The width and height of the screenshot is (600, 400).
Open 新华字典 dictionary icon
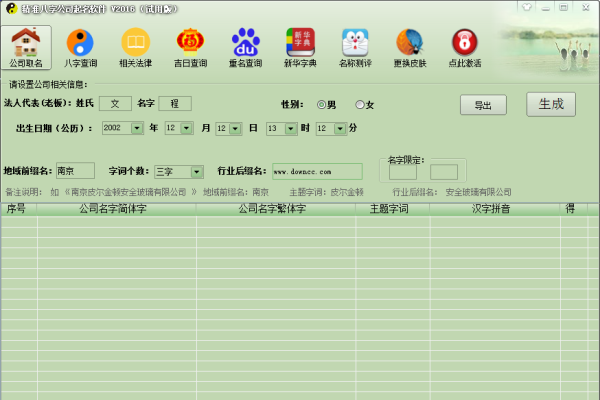click(x=300, y=47)
